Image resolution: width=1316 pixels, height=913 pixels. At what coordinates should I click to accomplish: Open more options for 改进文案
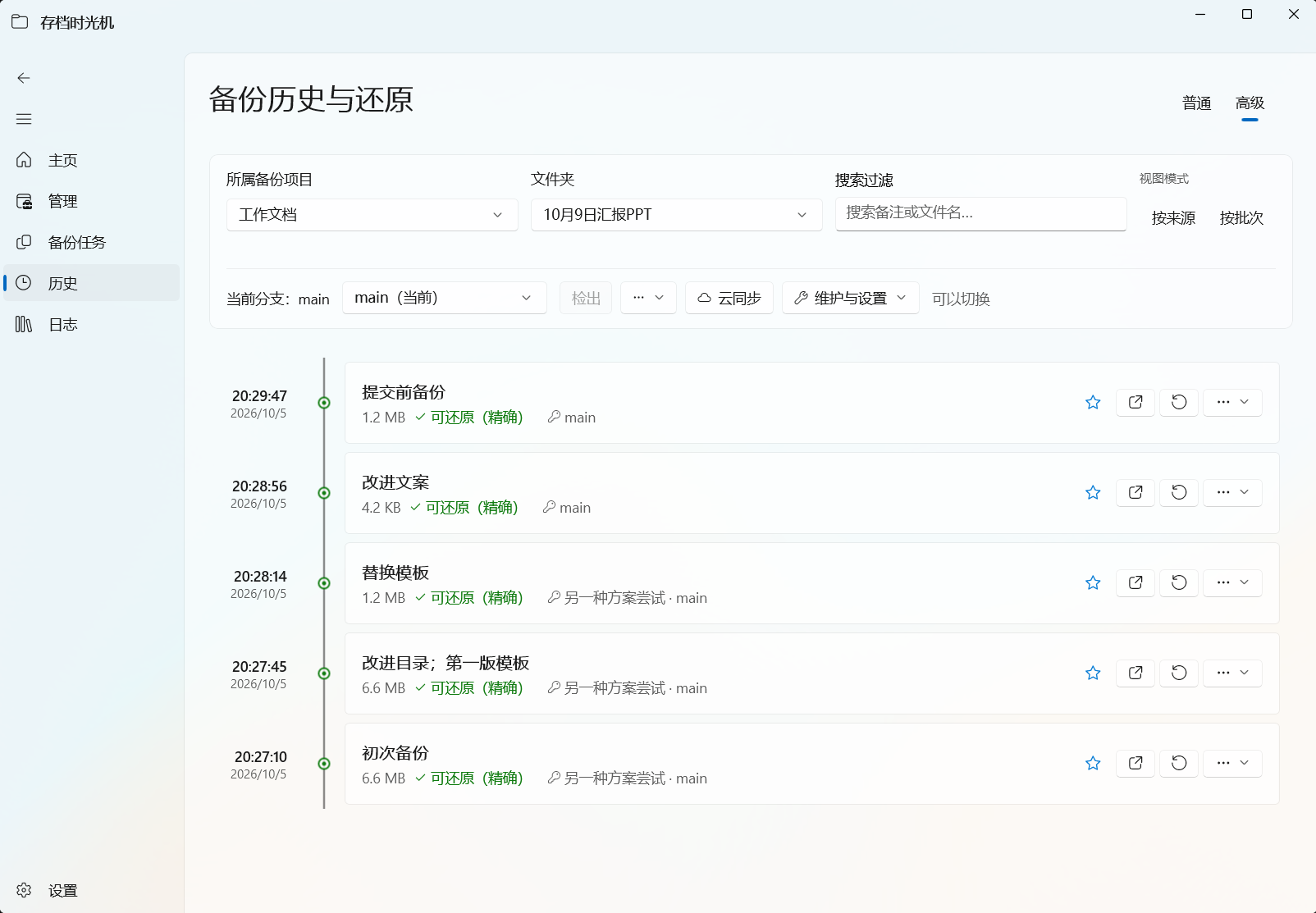pos(1232,492)
